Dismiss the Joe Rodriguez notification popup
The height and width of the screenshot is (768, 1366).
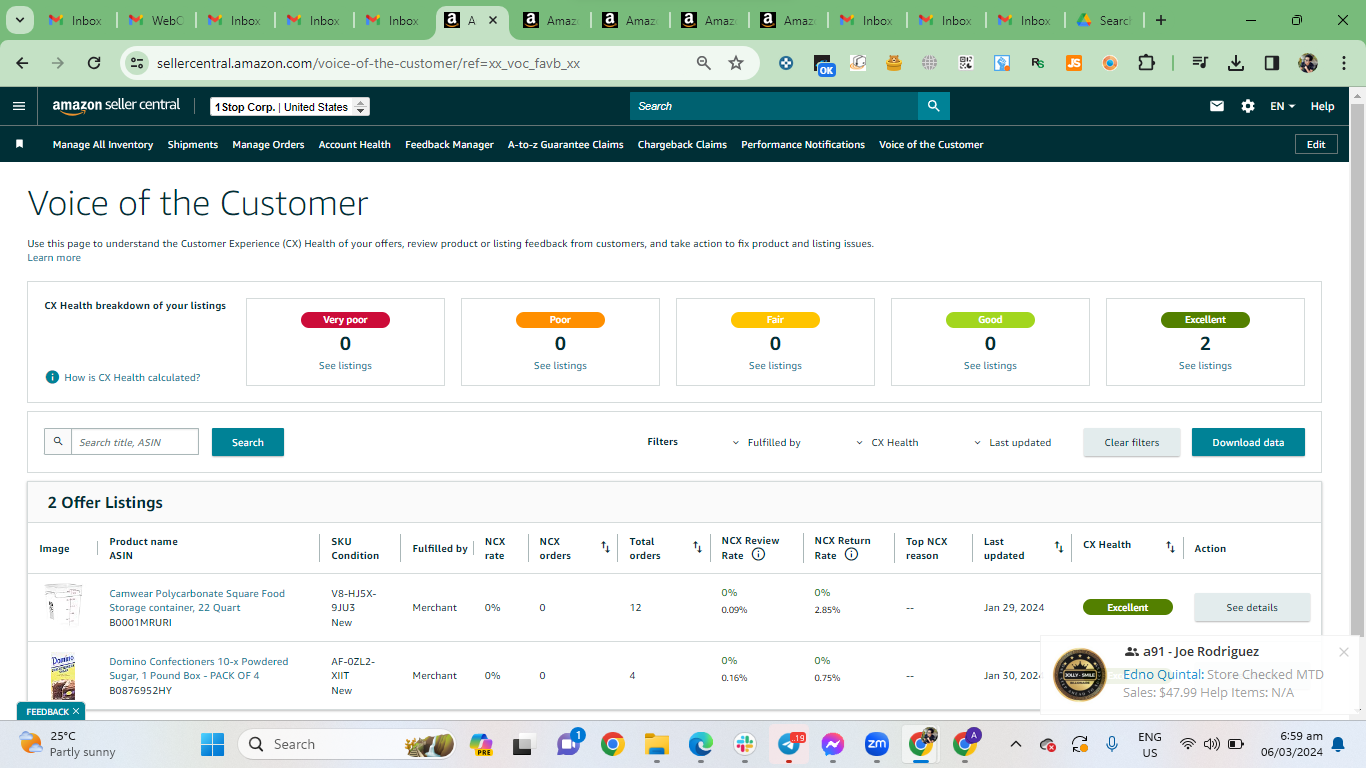1344,652
